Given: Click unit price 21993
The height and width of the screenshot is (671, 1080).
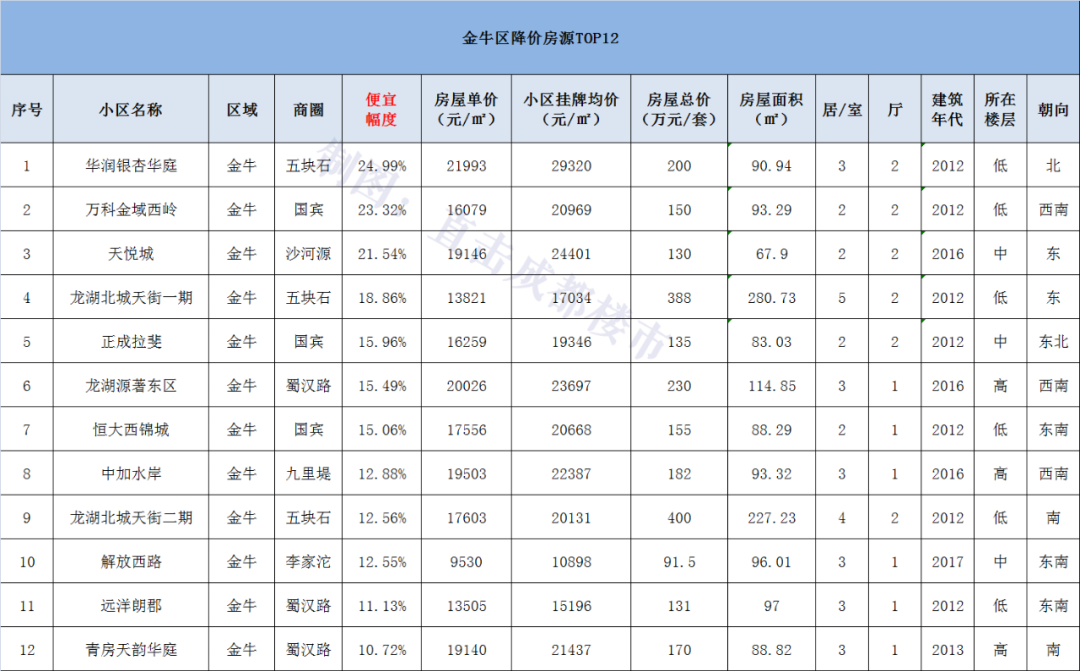Looking at the screenshot, I should pyautogui.click(x=466, y=166).
